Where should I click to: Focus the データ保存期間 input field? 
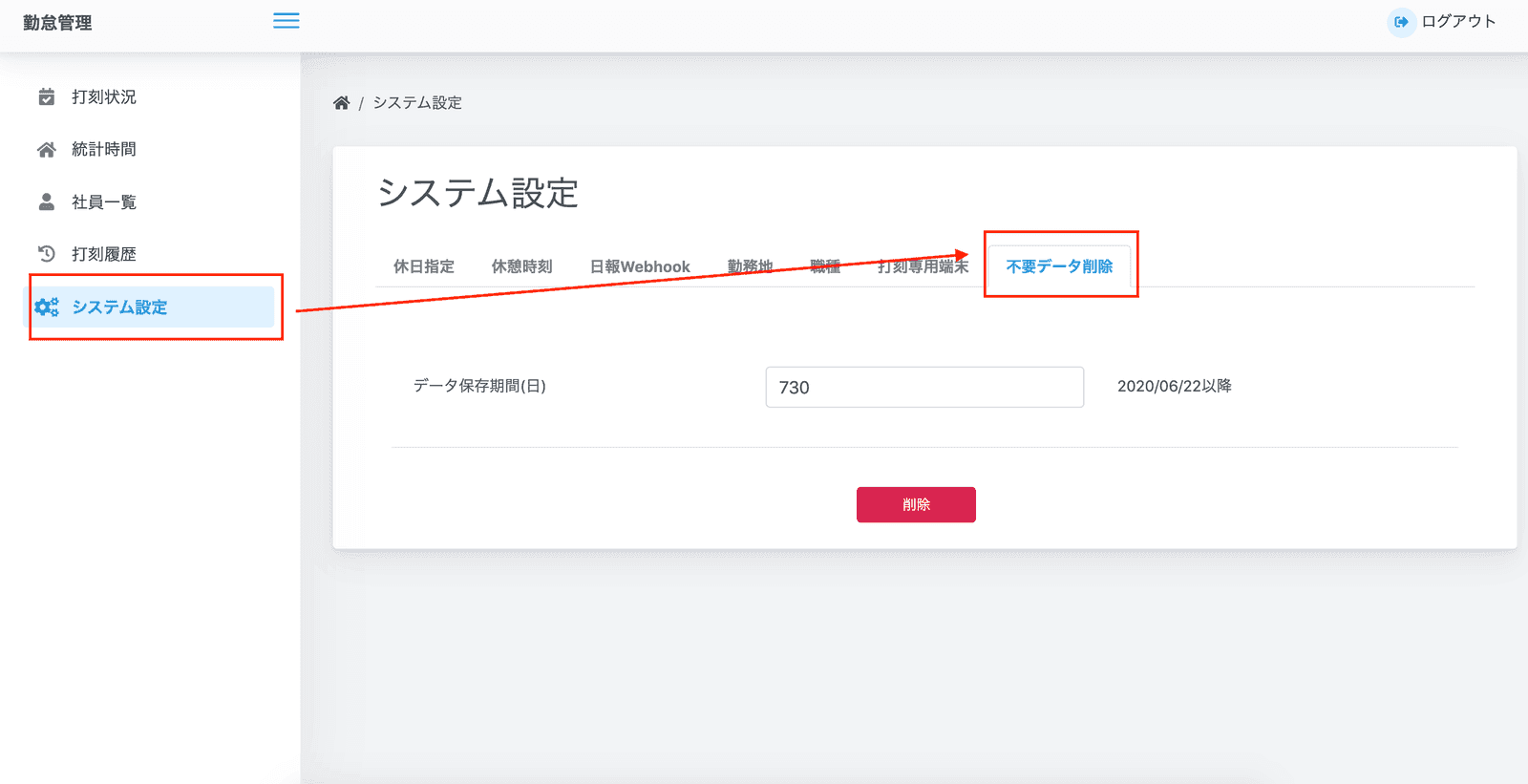(924, 387)
